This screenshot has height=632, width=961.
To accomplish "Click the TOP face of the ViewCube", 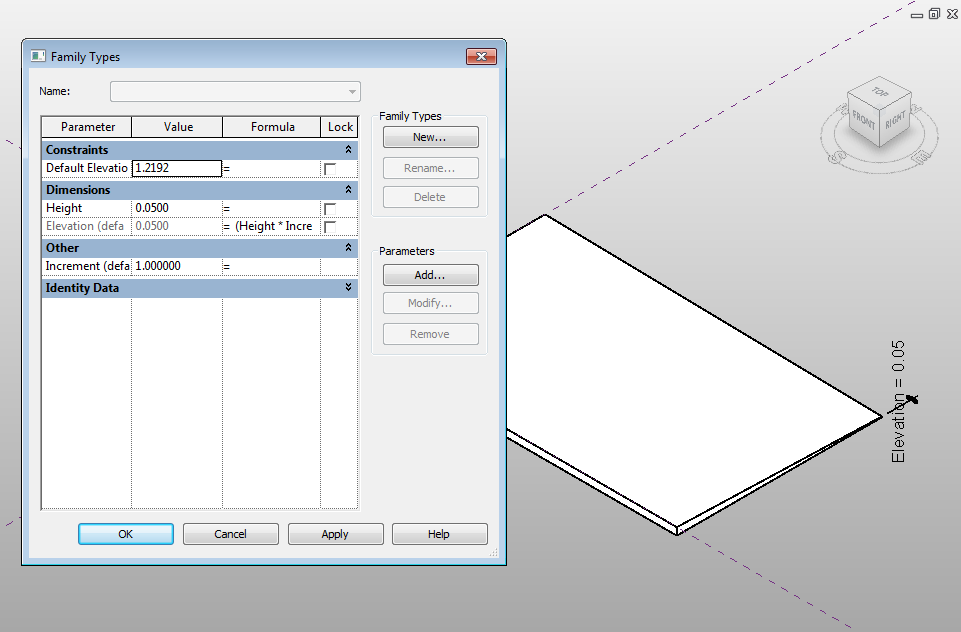I will [880, 92].
